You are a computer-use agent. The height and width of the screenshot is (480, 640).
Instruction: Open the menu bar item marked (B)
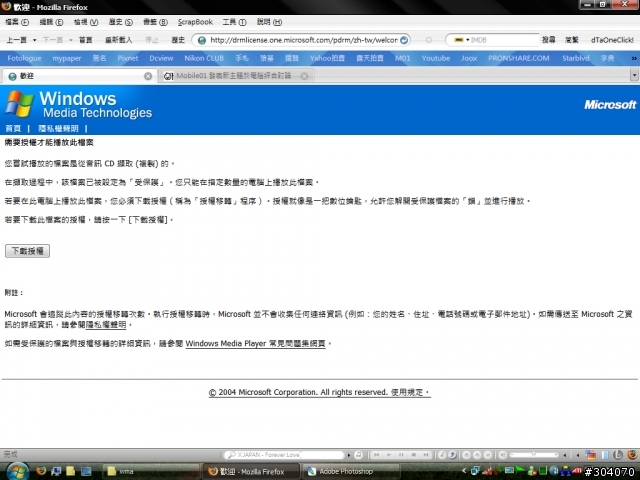coord(155,22)
